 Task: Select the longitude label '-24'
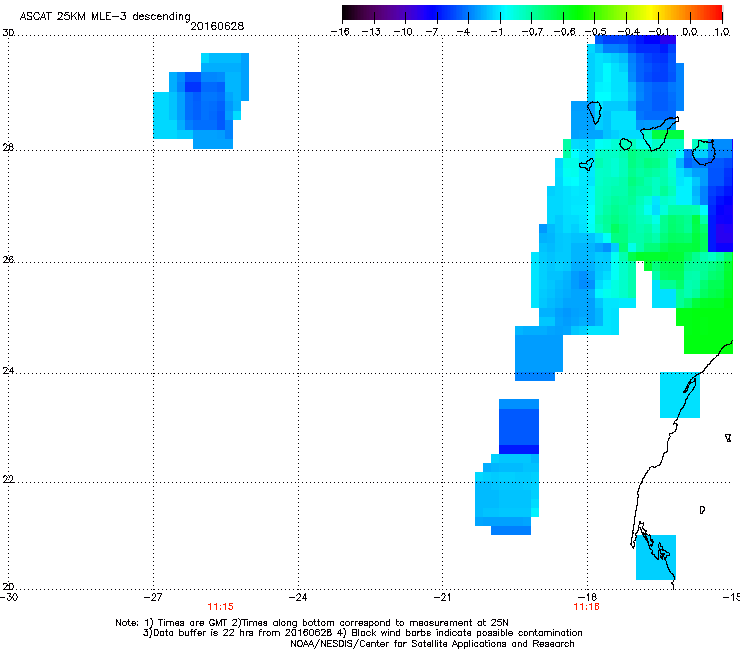click(x=298, y=597)
